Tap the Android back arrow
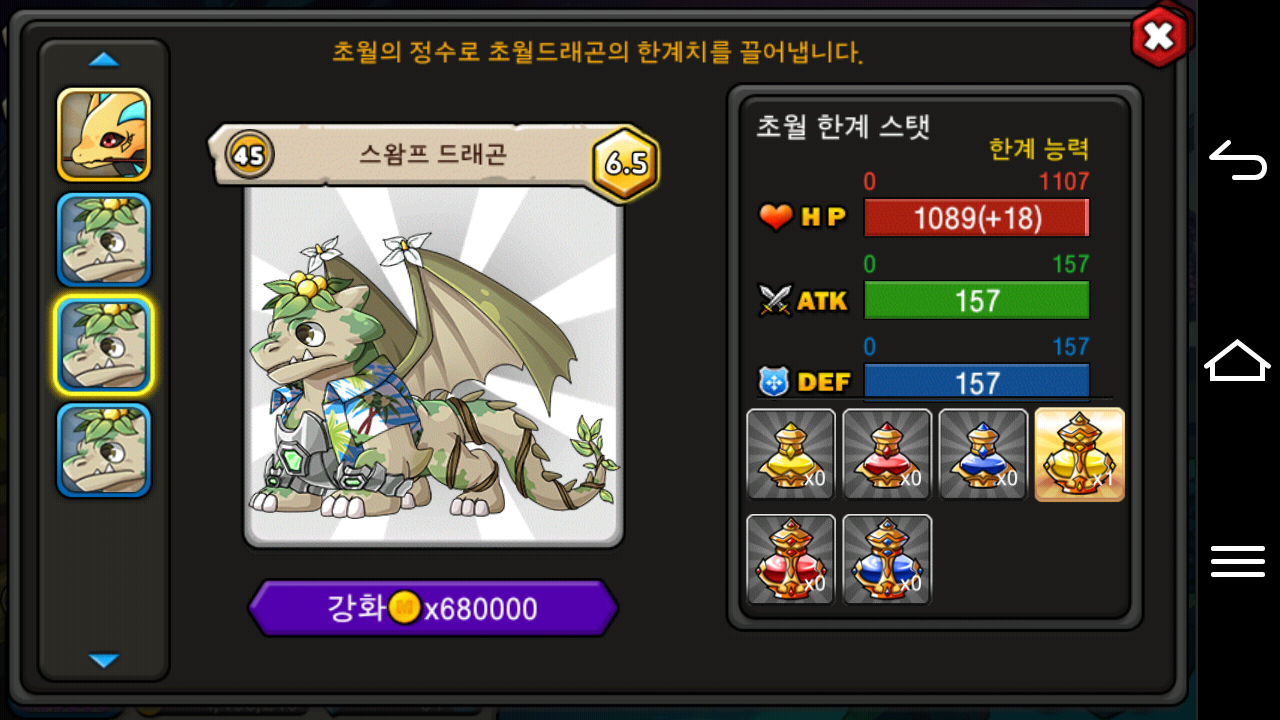The height and width of the screenshot is (720, 1280). 1238,160
